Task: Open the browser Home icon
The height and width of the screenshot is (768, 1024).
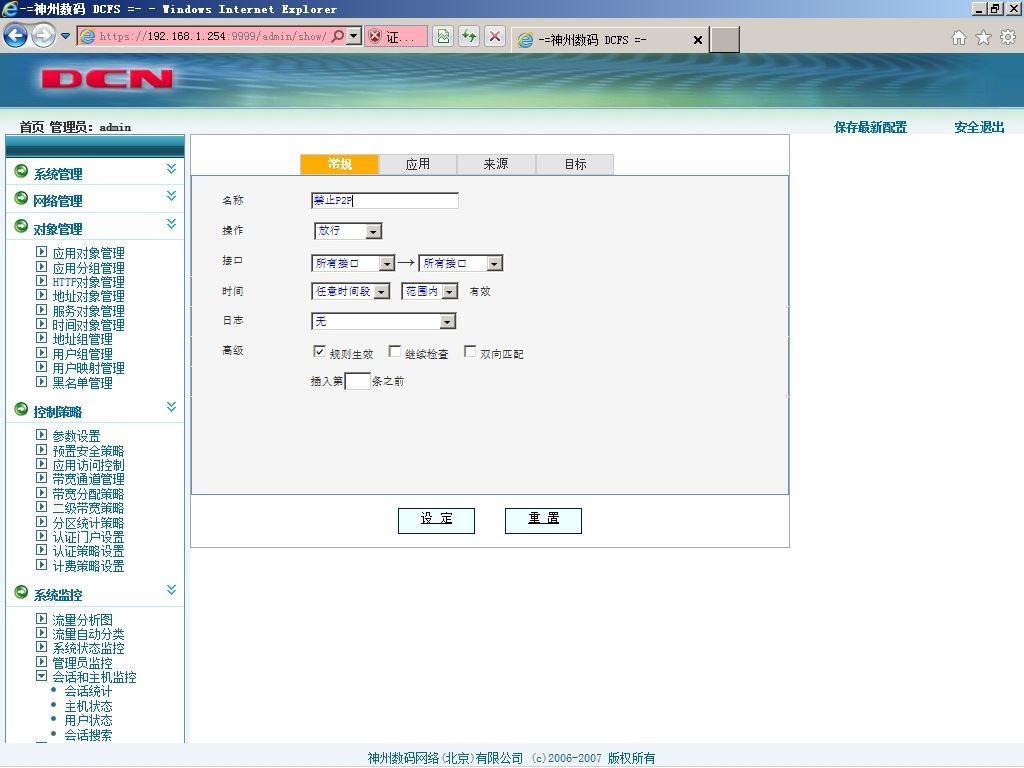Action: (959, 38)
